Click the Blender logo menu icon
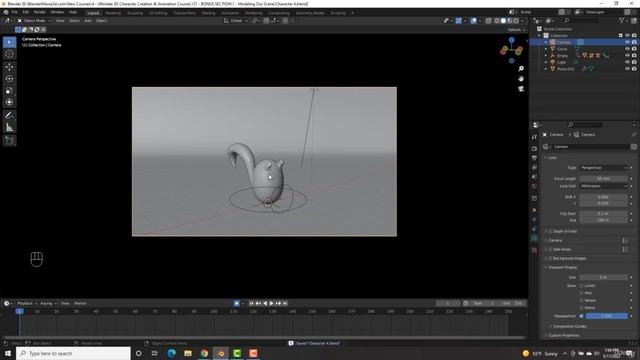Image resolution: width=640 pixels, height=360 pixels. point(6,12)
